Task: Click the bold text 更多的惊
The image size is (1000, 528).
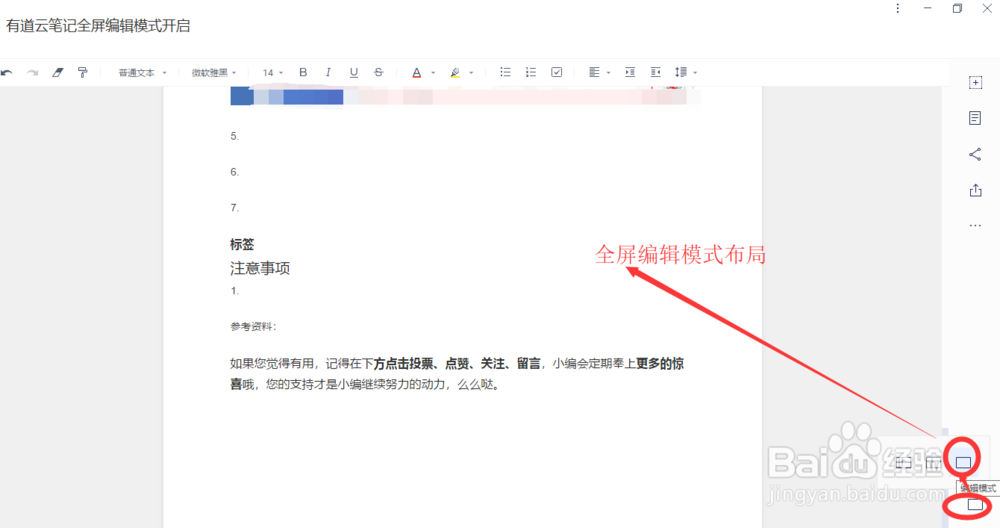Action: pos(660,363)
